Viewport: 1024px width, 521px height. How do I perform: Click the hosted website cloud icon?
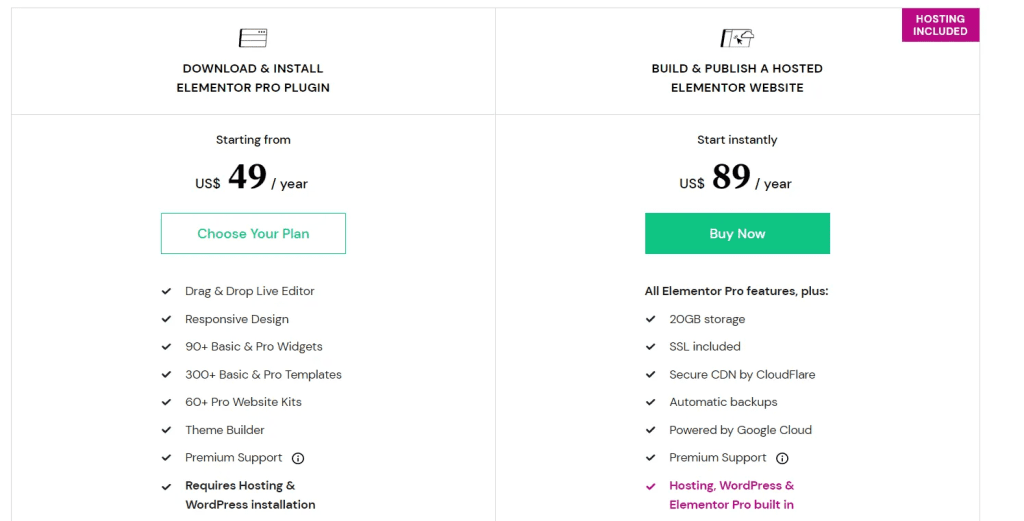click(x=737, y=38)
